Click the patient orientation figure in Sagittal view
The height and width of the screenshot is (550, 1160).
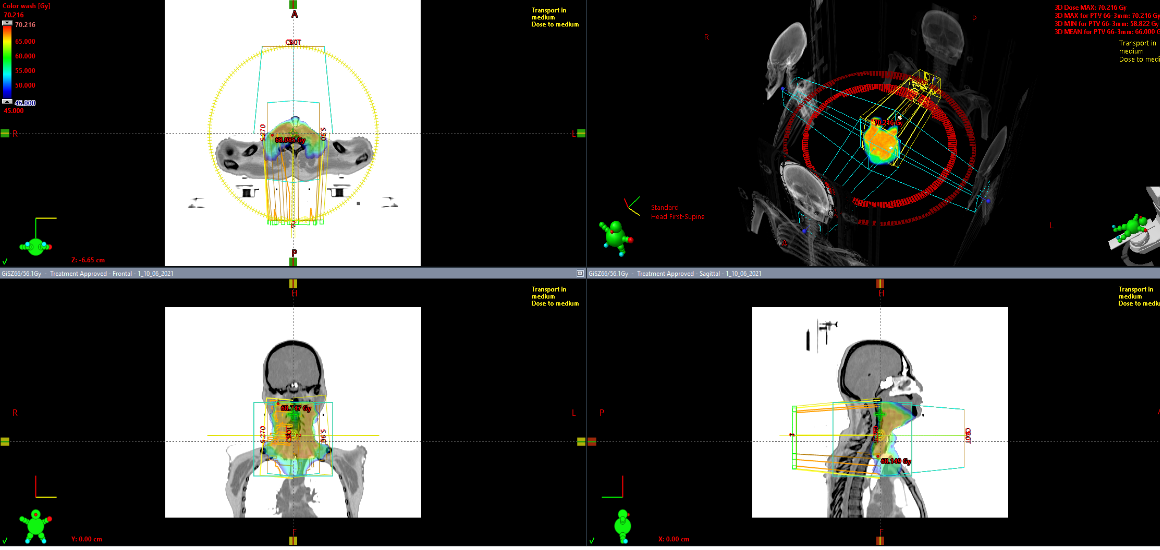click(624, 526)
